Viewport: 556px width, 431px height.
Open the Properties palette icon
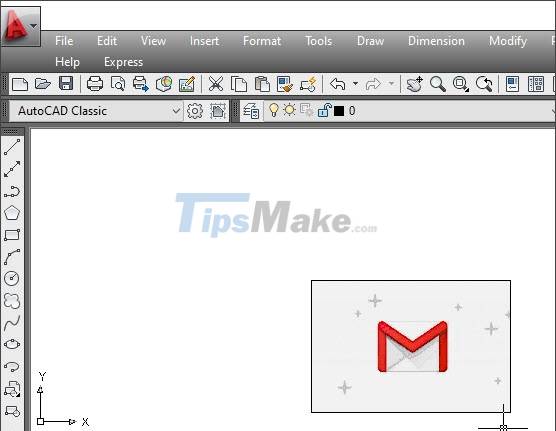pos(512,84)
